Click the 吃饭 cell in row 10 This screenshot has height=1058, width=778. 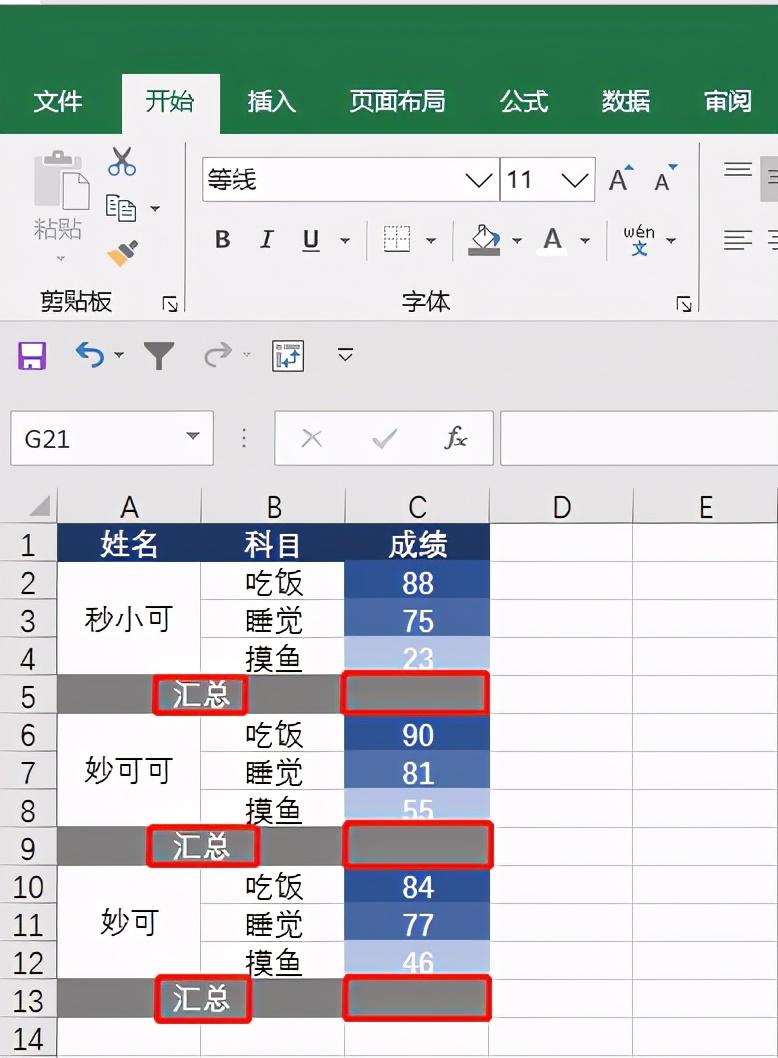tap(273, 885)
